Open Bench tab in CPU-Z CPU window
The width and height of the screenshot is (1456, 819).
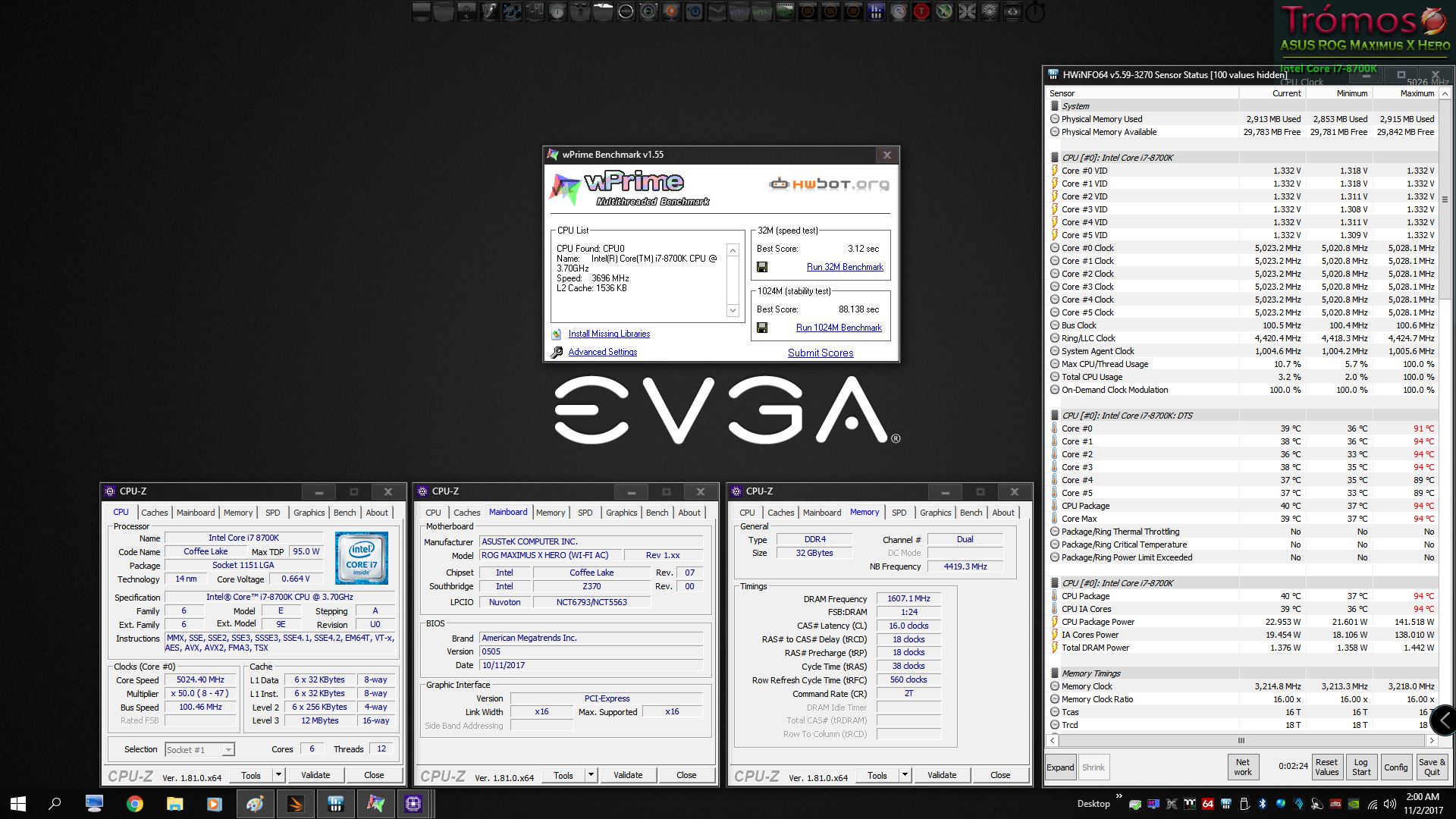(344, 513)
